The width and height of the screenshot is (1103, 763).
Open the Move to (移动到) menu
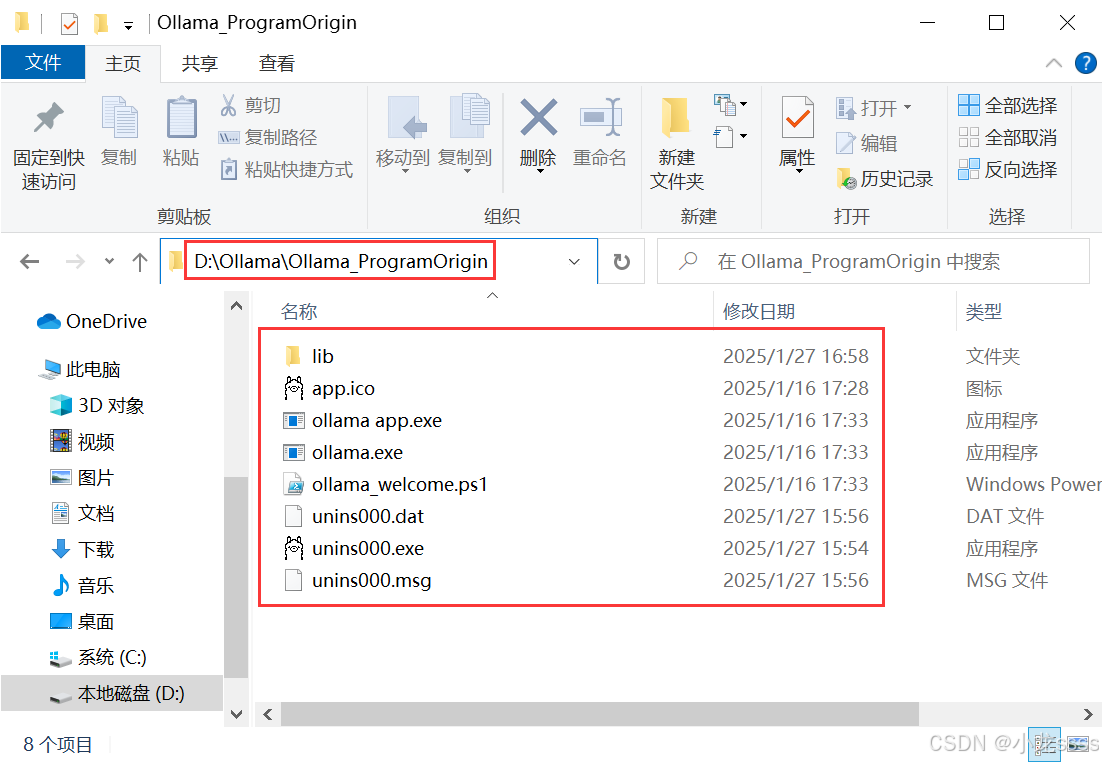click(x=403, y=134)
